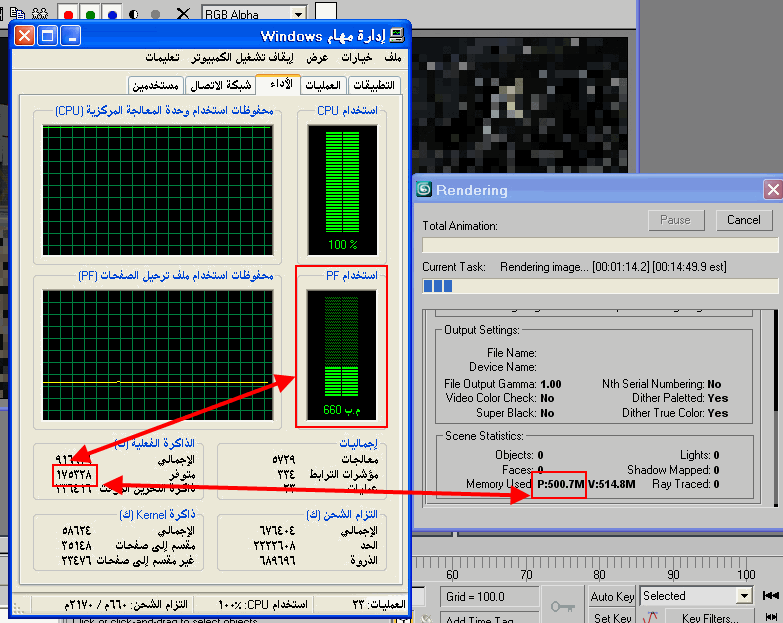The width and height of the screenshot is (783, 623).
Task: Click frame 100 on the time ruler
Action: coord(746,575)
